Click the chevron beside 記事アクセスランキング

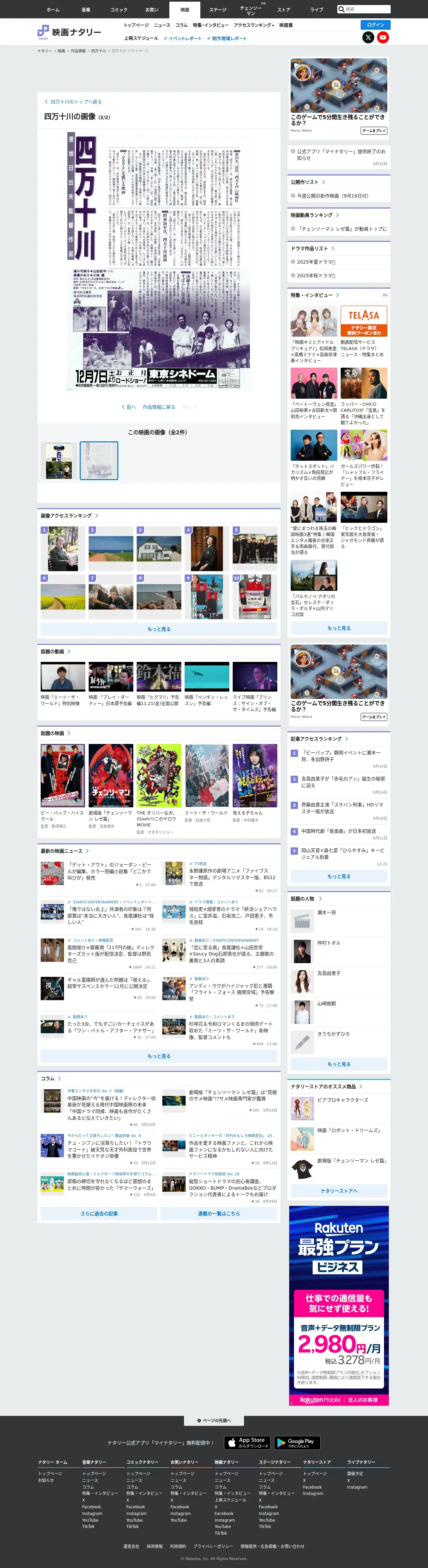[x=347, y=739]
